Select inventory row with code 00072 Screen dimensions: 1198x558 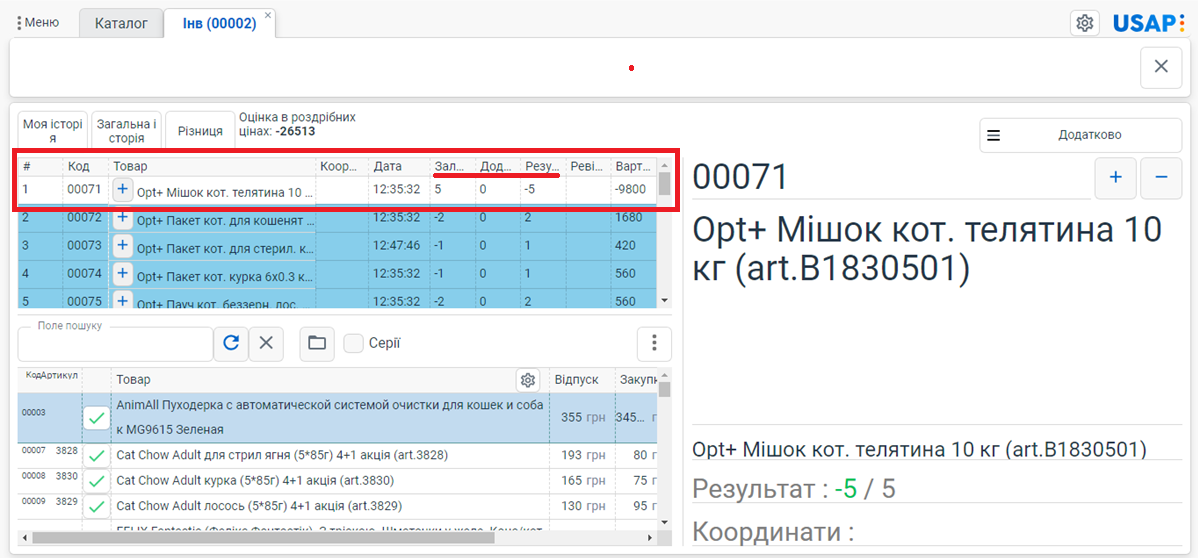pyautogui.click(x=338, y=218)
